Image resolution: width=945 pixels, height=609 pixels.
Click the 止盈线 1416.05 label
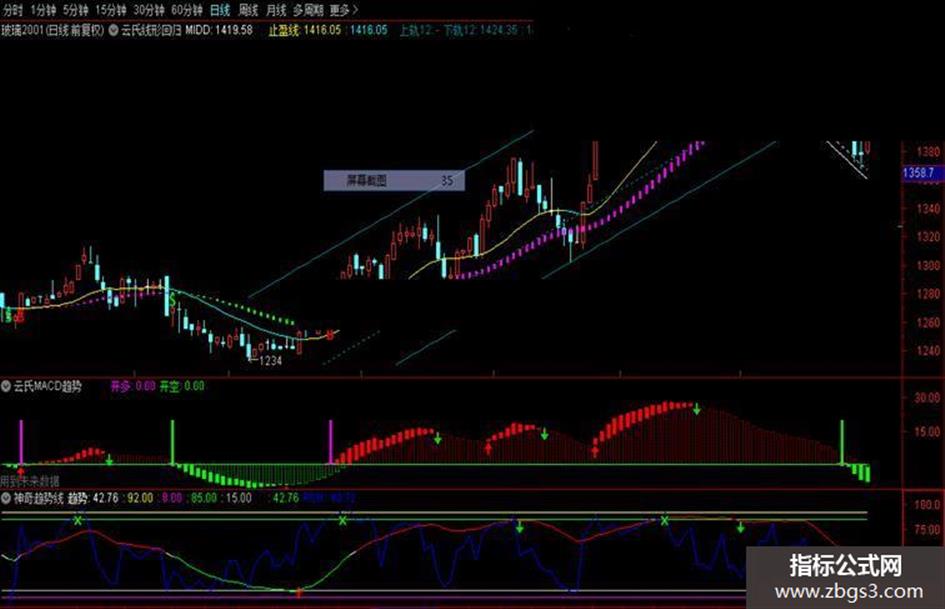[304, 30]
